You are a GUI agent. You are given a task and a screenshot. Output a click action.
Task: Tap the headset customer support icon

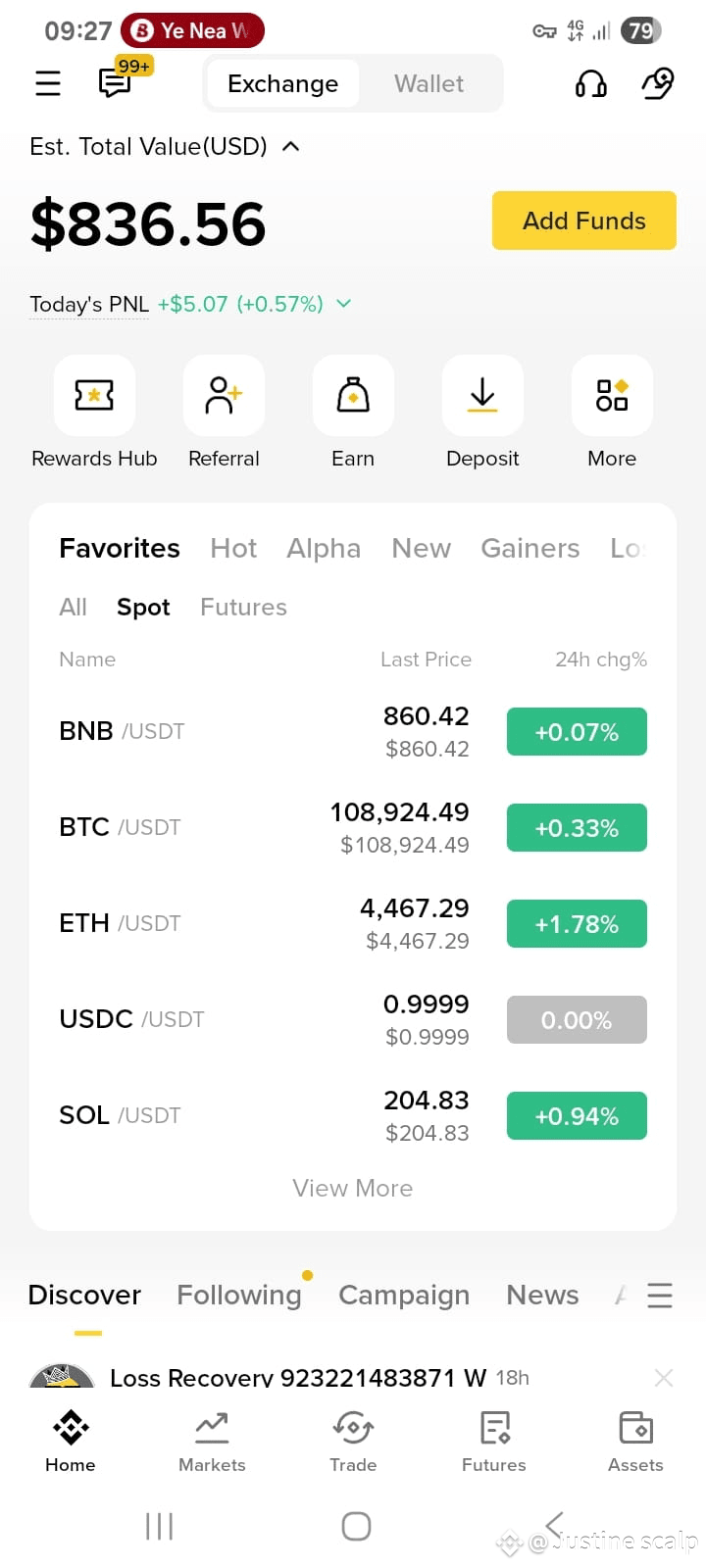pos(590,84)
